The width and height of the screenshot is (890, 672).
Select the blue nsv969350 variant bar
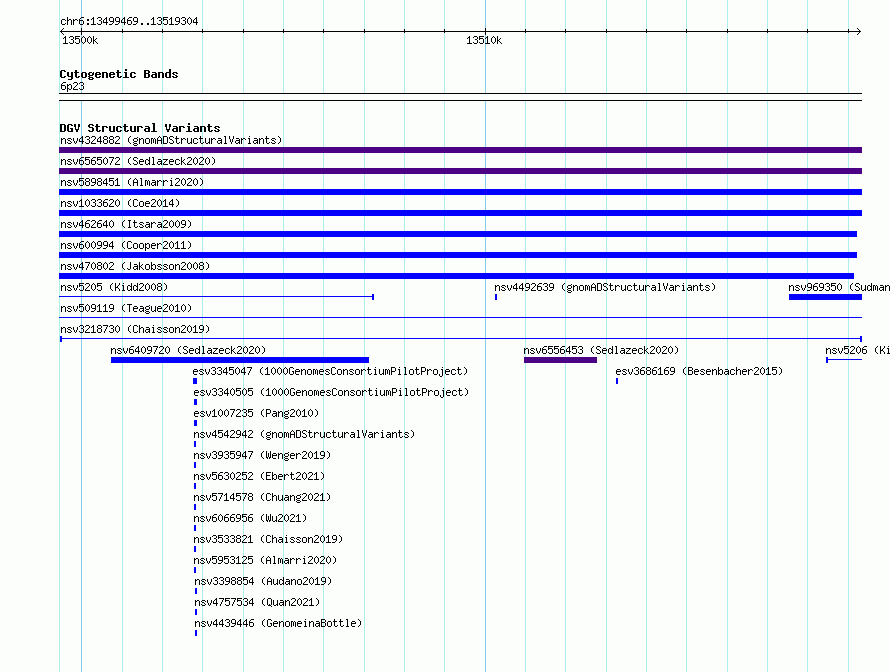[x=825, y=297]
